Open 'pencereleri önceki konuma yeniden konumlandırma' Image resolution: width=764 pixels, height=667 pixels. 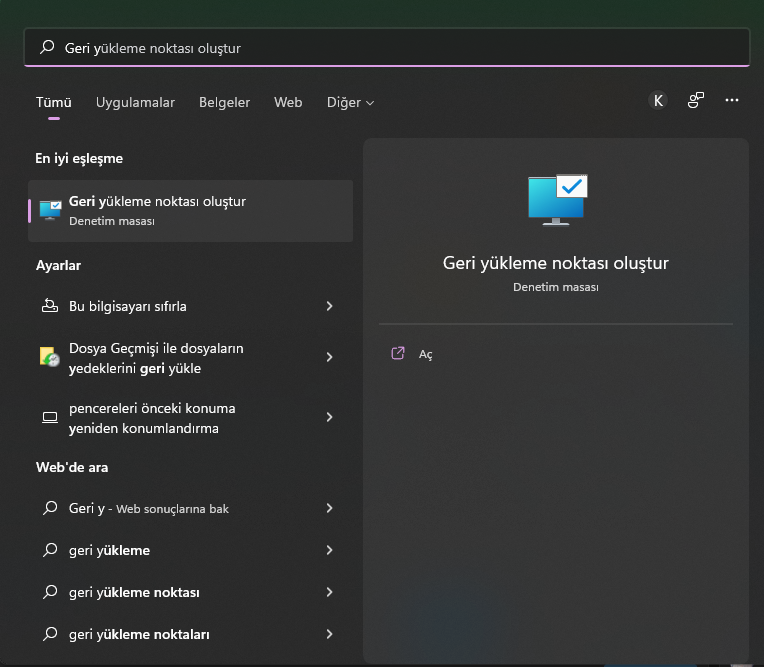(191, 418)
